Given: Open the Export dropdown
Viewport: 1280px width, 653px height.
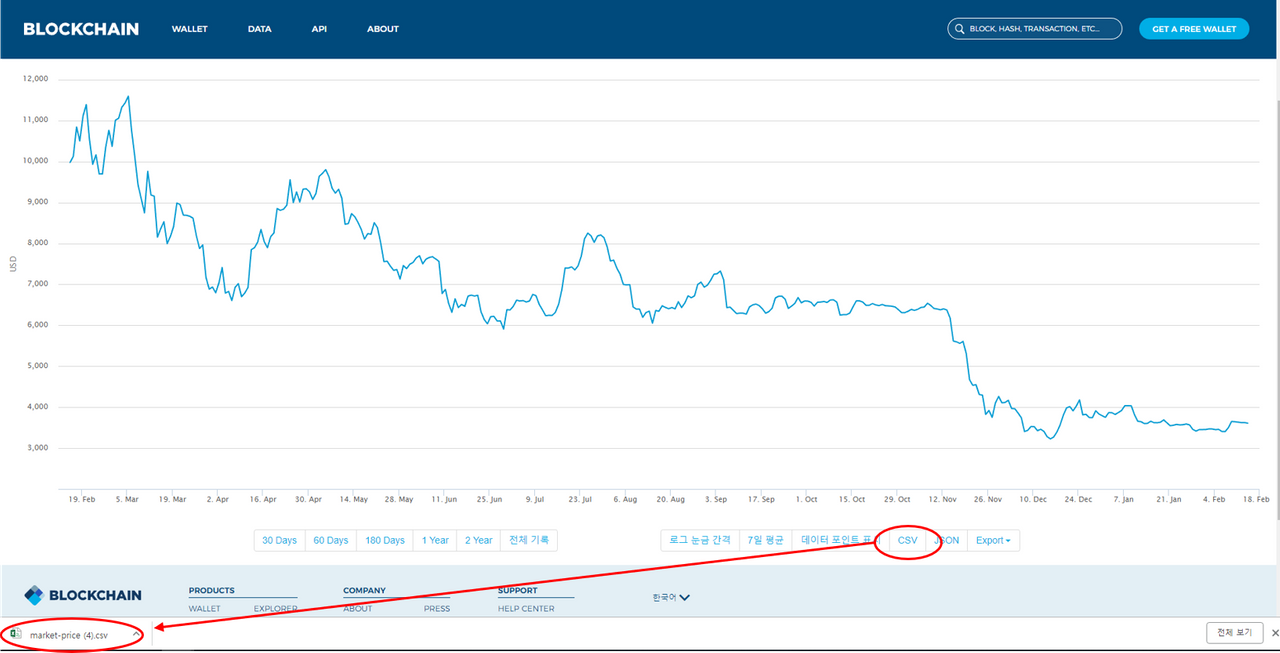Looking at the screenshot, I should pos(992,540).
